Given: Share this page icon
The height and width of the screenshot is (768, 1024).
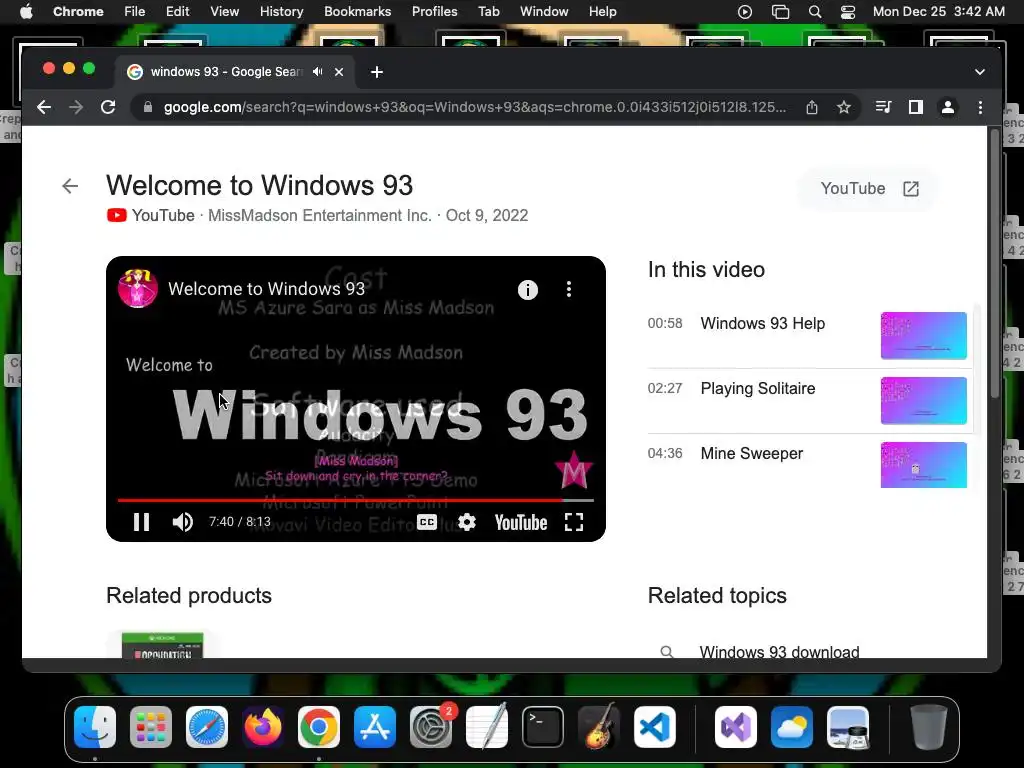Looking at the screenshot, I should pos(812,107).
